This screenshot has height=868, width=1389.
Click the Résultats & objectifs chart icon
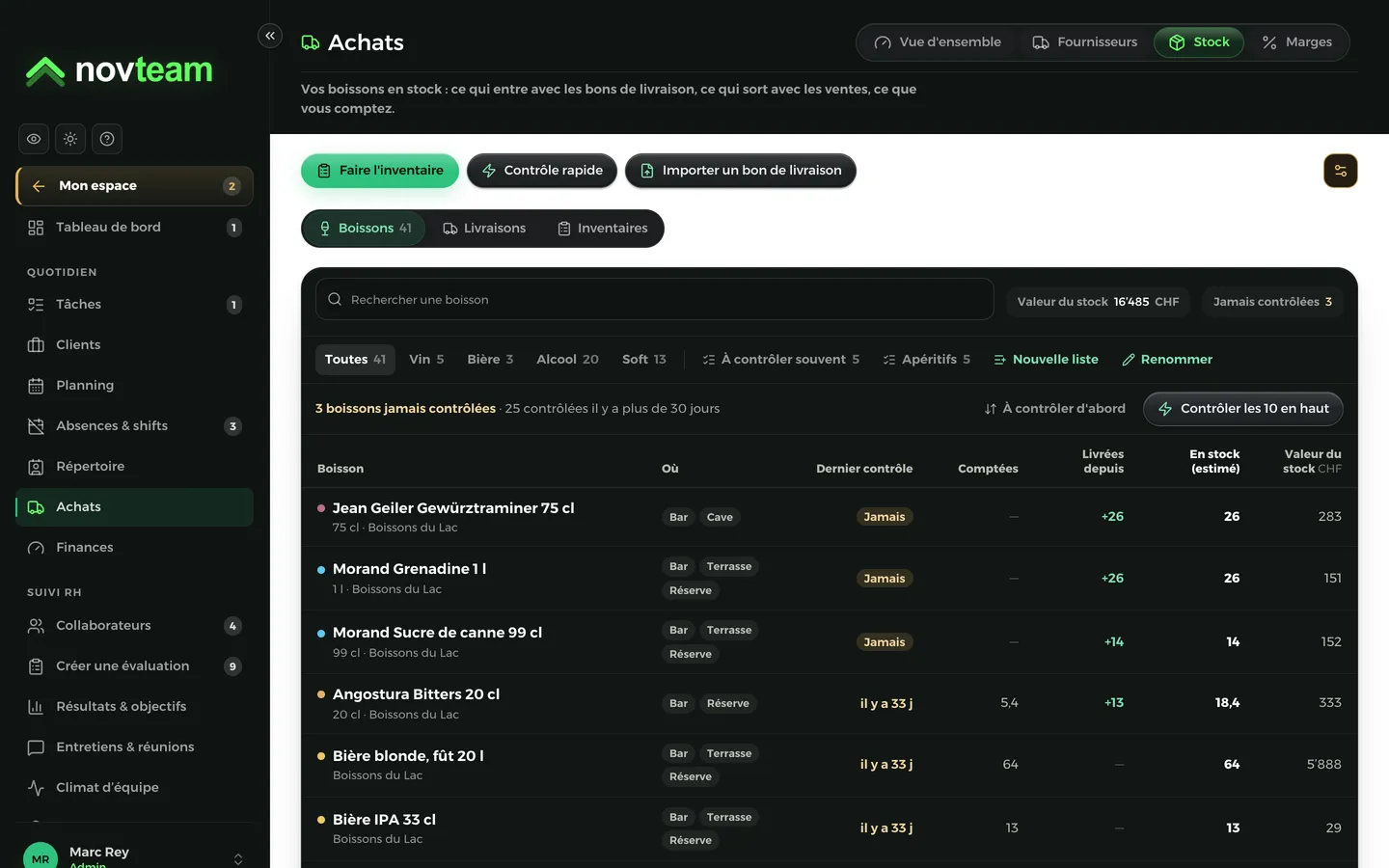[x=36, y=707]
